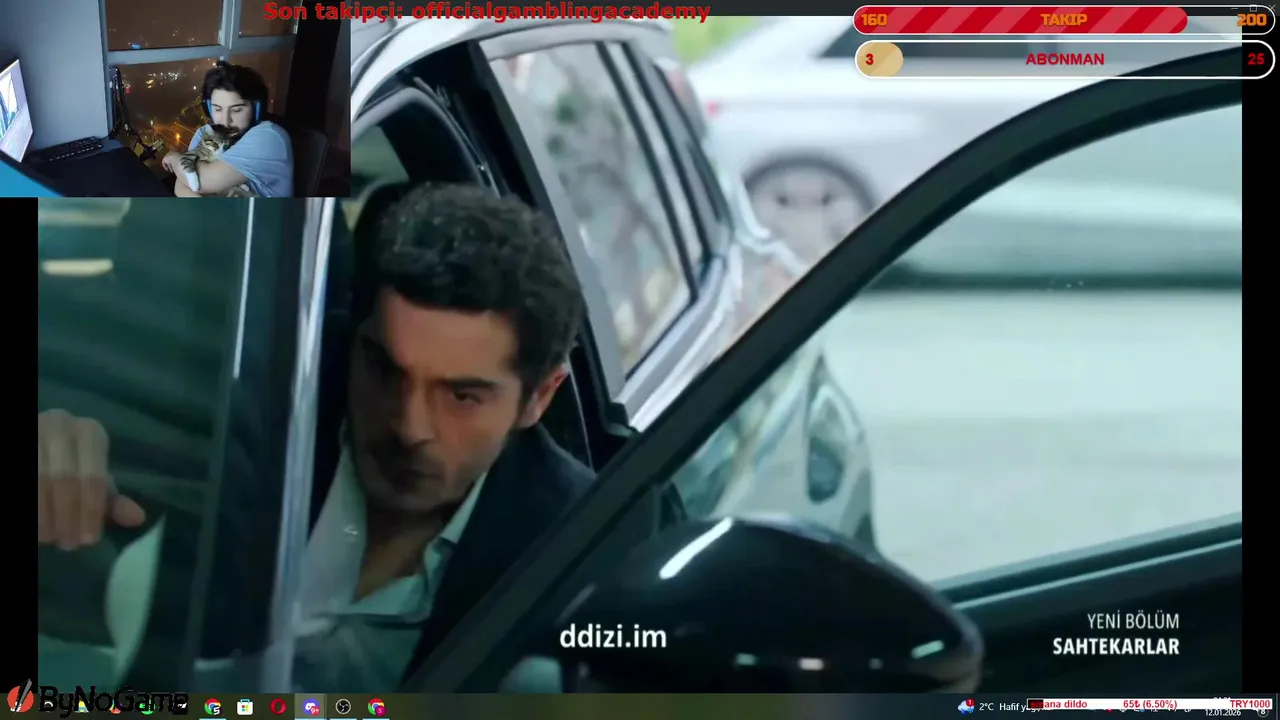The image size is (1280, 720).
Task: Click the 'Son takipçi: officialgamblingacademy' text
Action: tap(486, 12)
